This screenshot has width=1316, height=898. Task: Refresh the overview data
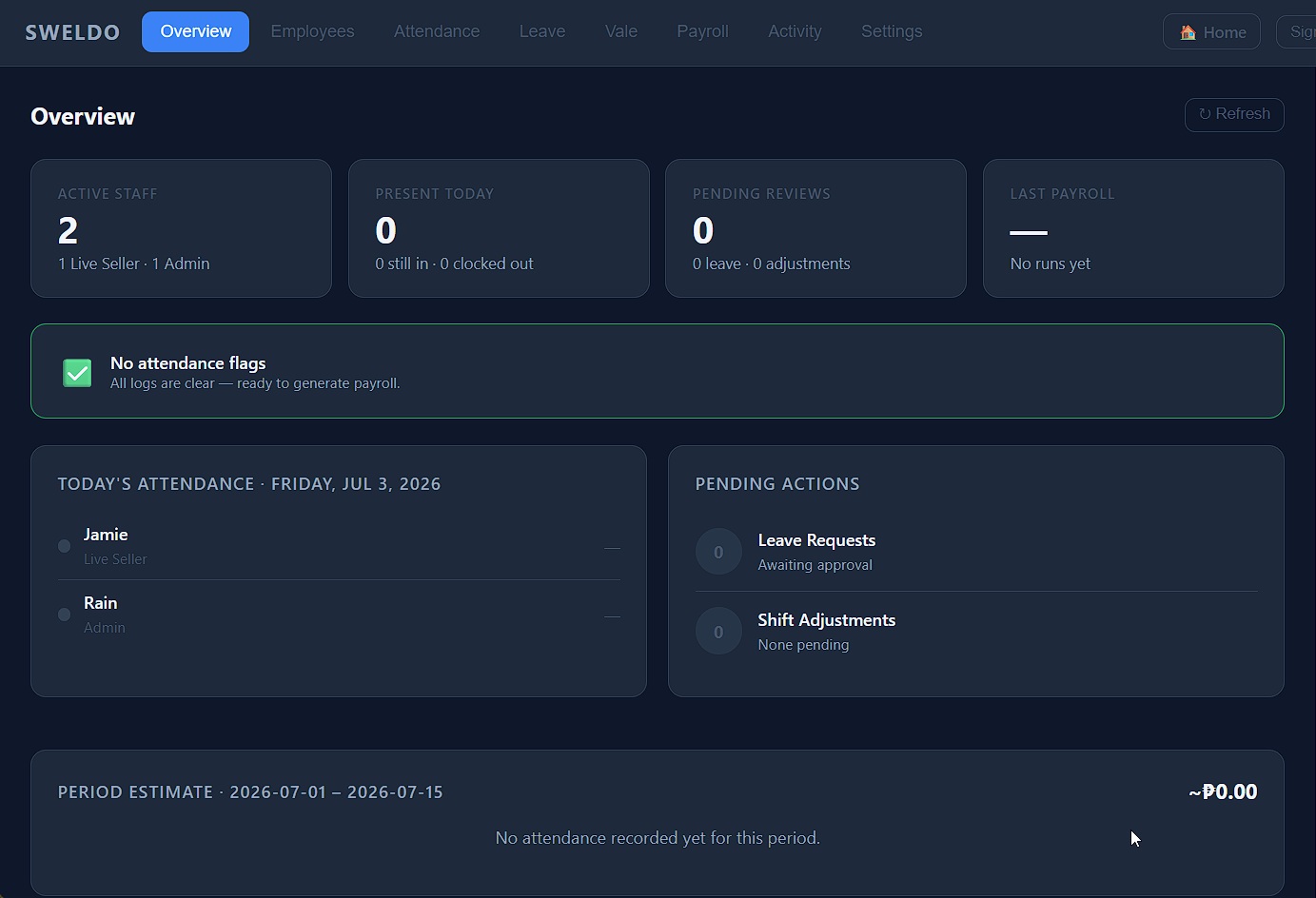pyautogui.click(x=1234, y=114)
